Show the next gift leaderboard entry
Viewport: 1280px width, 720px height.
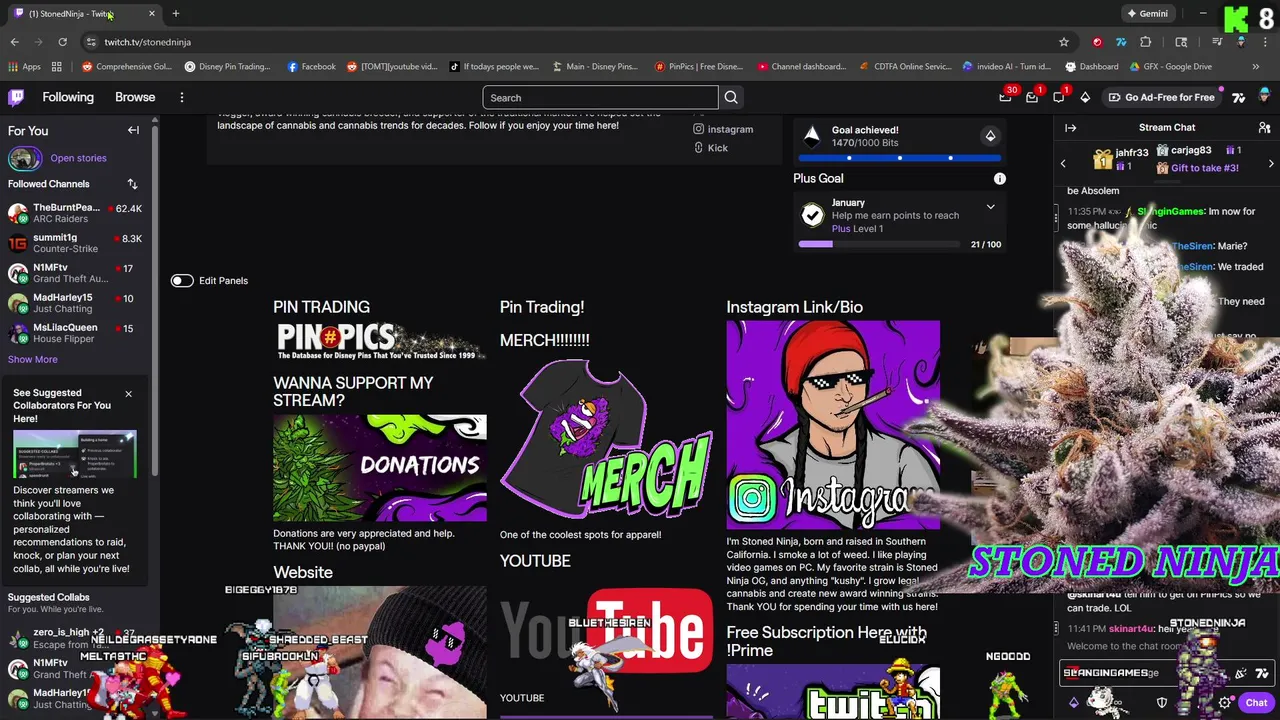click(1271, 163)
